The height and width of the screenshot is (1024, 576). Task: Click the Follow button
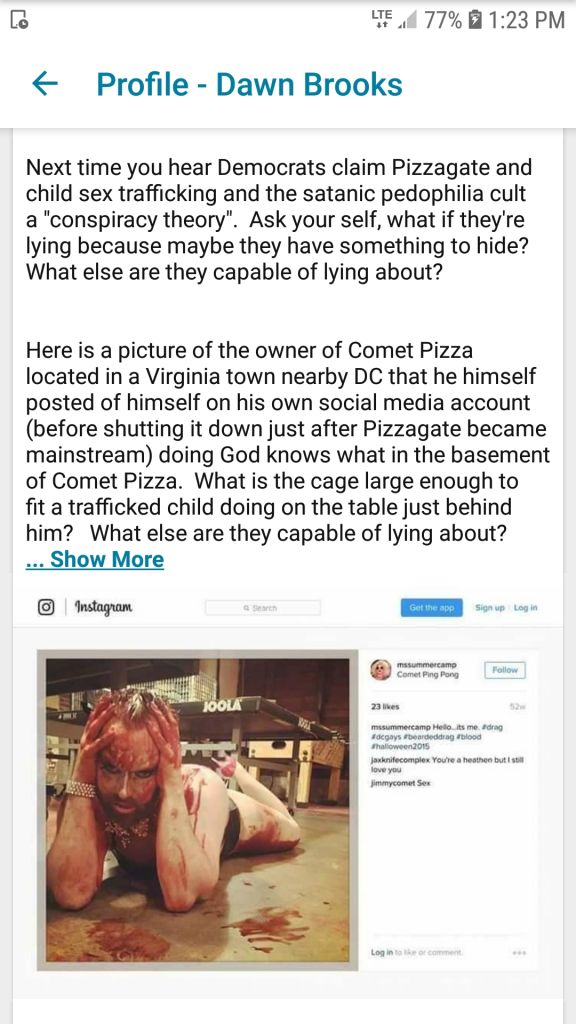(x=505, y=669)
